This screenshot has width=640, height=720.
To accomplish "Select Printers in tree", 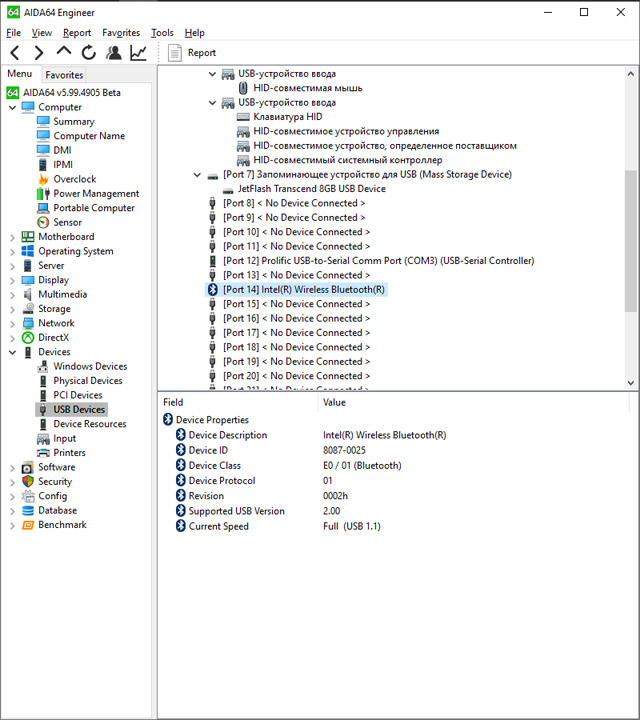I will coord(69,453).
